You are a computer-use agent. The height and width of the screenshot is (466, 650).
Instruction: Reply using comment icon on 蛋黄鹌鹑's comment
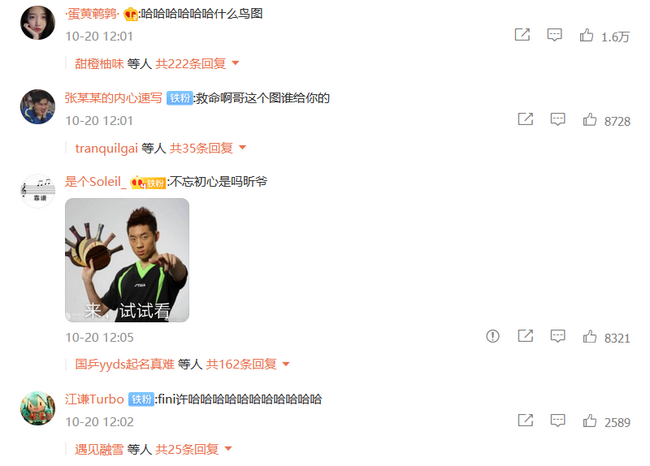pos(554,35)
